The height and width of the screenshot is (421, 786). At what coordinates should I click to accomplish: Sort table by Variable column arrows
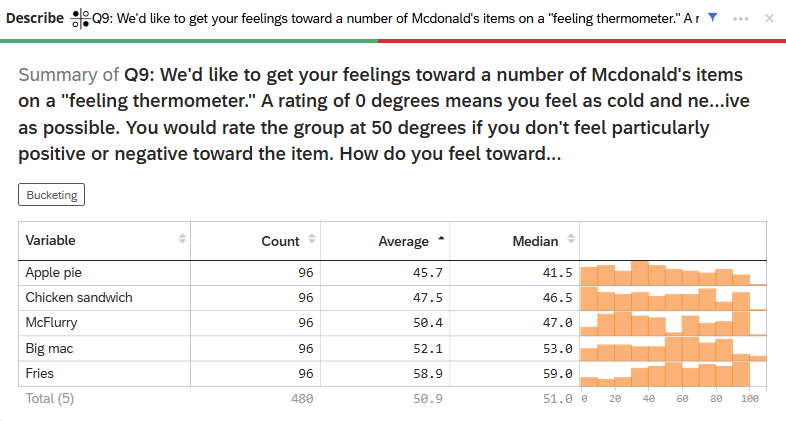[182, 240]
